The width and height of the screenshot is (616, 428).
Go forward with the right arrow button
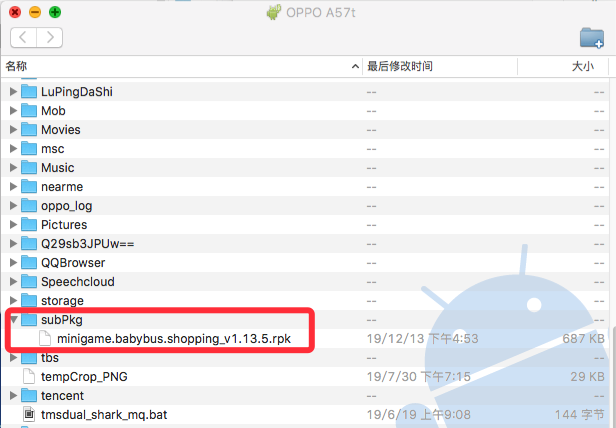50,37
